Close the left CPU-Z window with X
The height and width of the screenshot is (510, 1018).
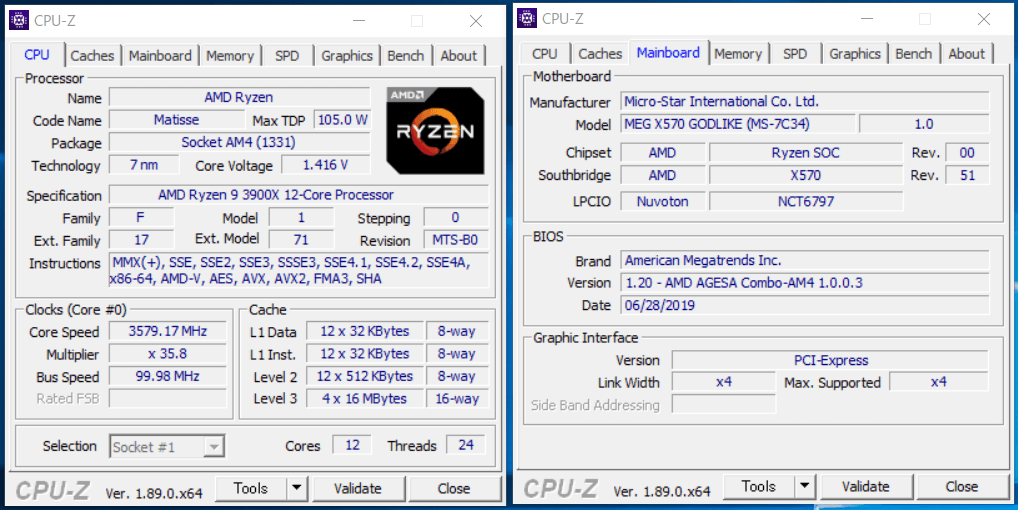click(476, 21)
